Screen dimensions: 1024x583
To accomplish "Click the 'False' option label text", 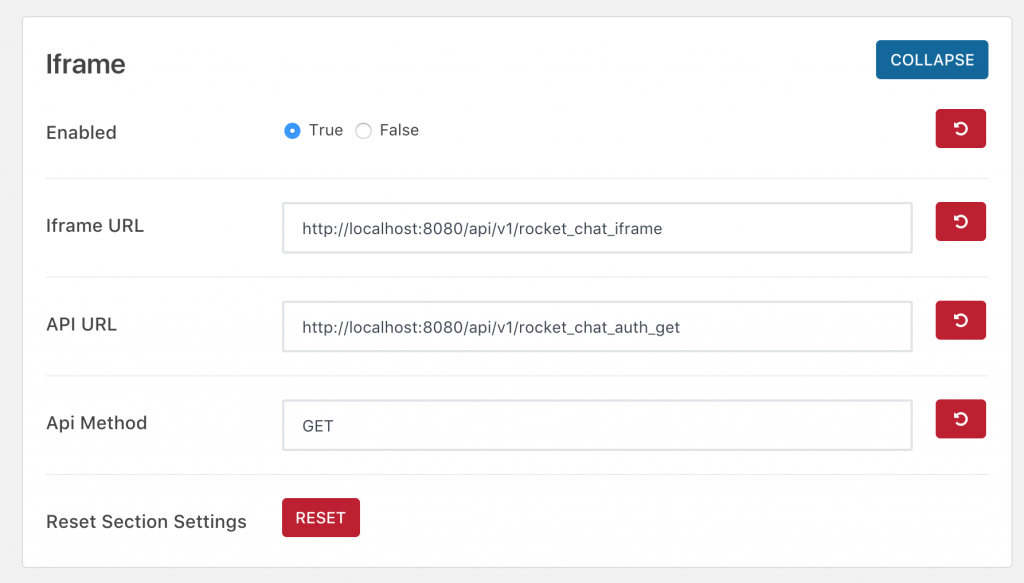I will pyautogui.click(x=399, y=130).
